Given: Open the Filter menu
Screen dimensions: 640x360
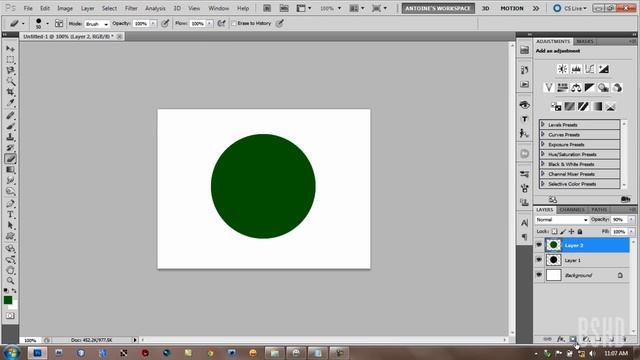Looking at the screenshot, I should [x=131, y=8].
